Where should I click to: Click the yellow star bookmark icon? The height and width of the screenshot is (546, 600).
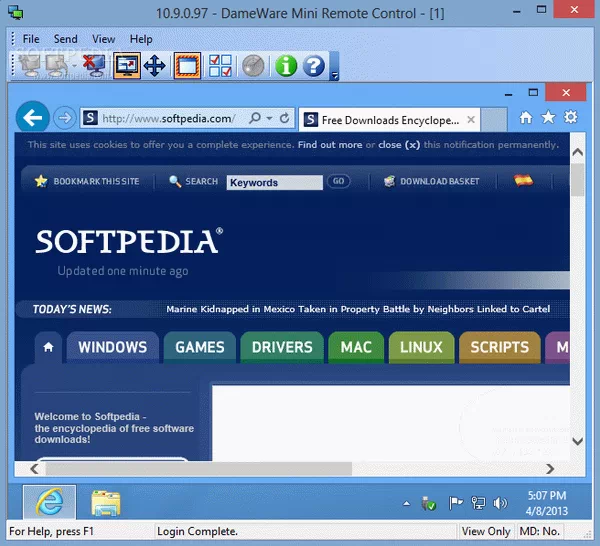pyautogui.click(x=41, y=181)
